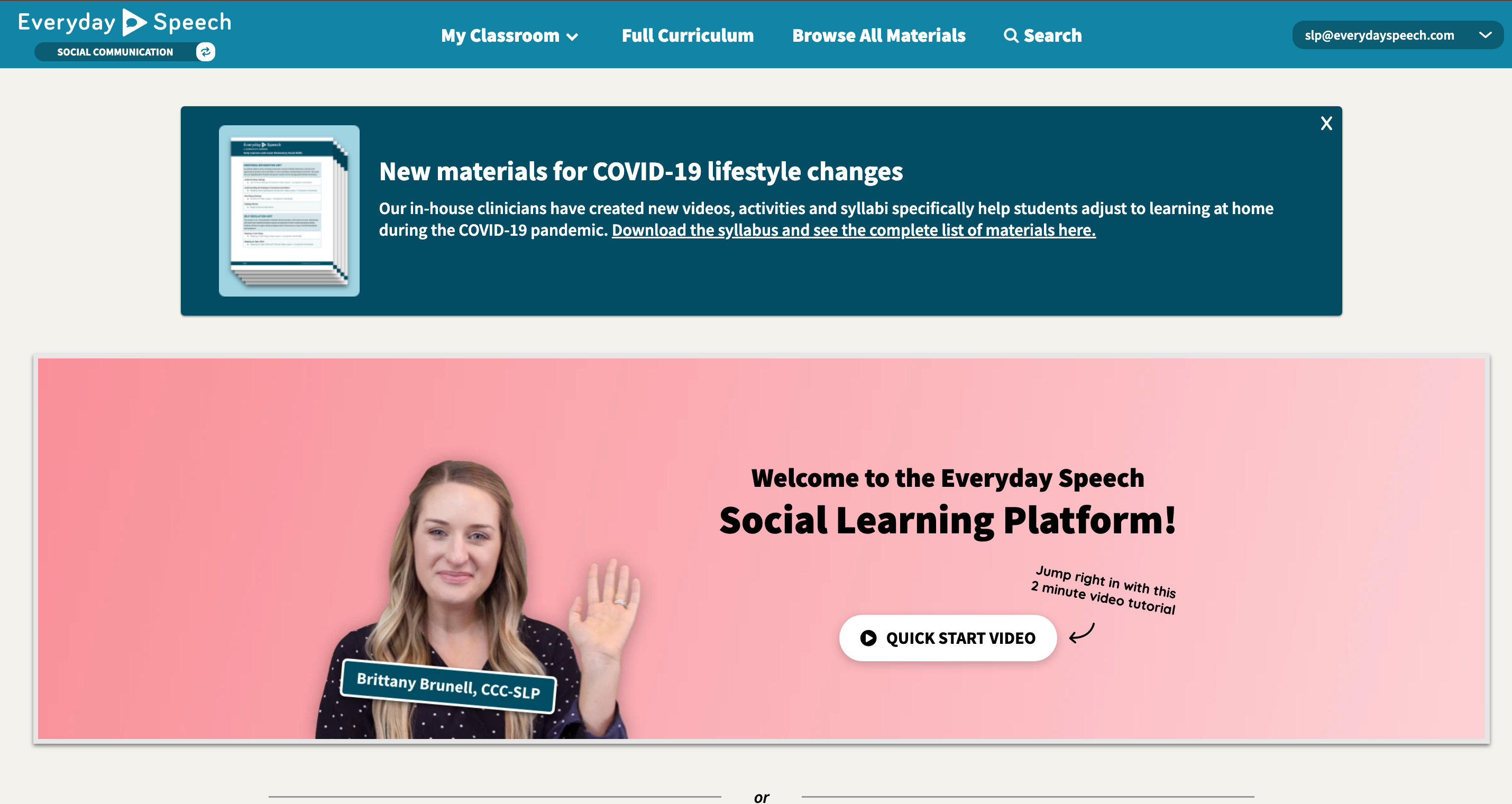Click the New materials for COVID-19 heading

(640, 171)
